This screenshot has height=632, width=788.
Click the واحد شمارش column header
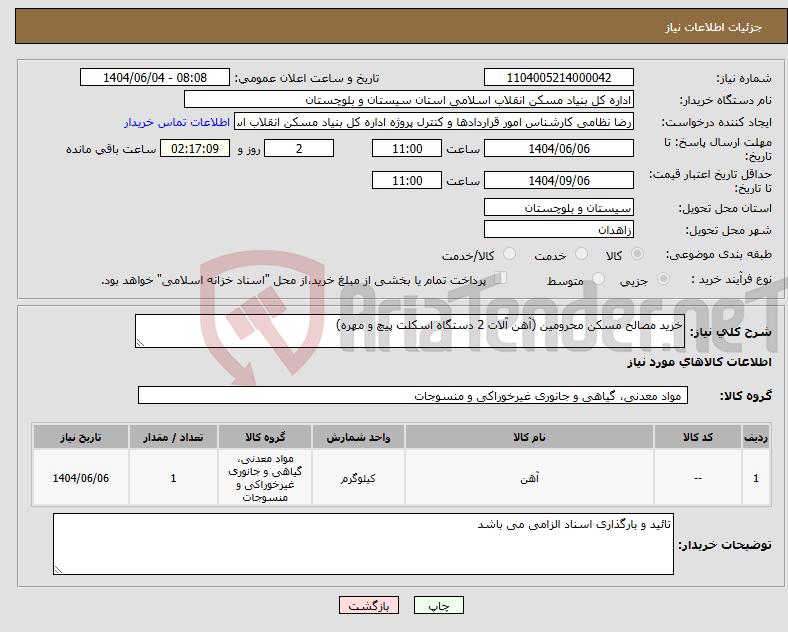358,437
